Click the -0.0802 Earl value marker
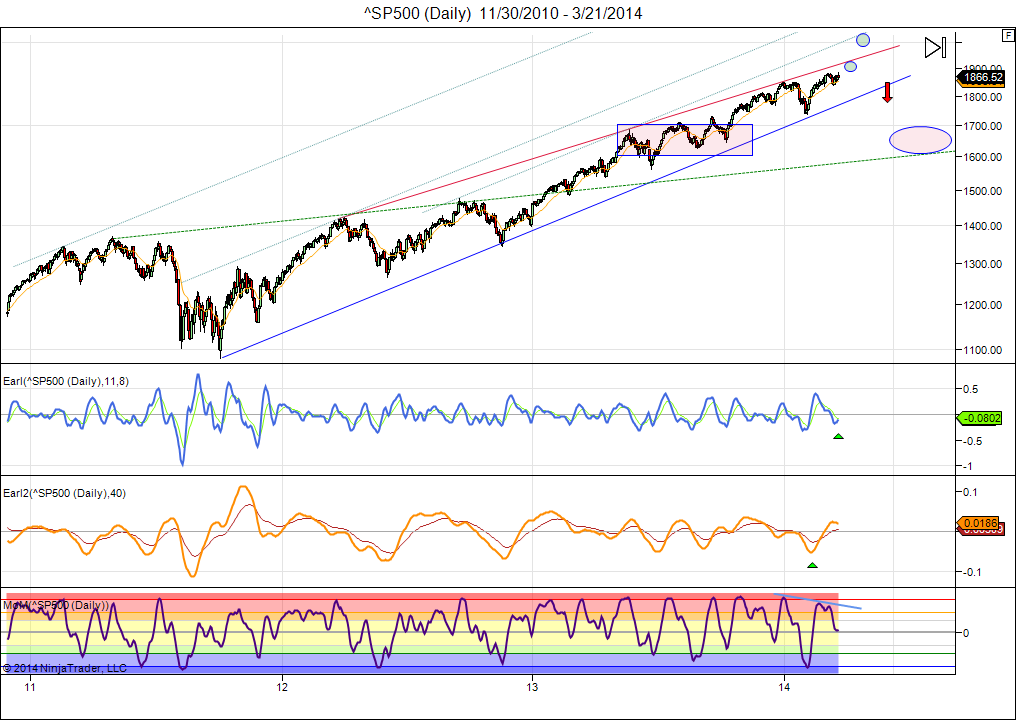The height and width of the screenshot is (720, 1016). click(x=982, y=418)
